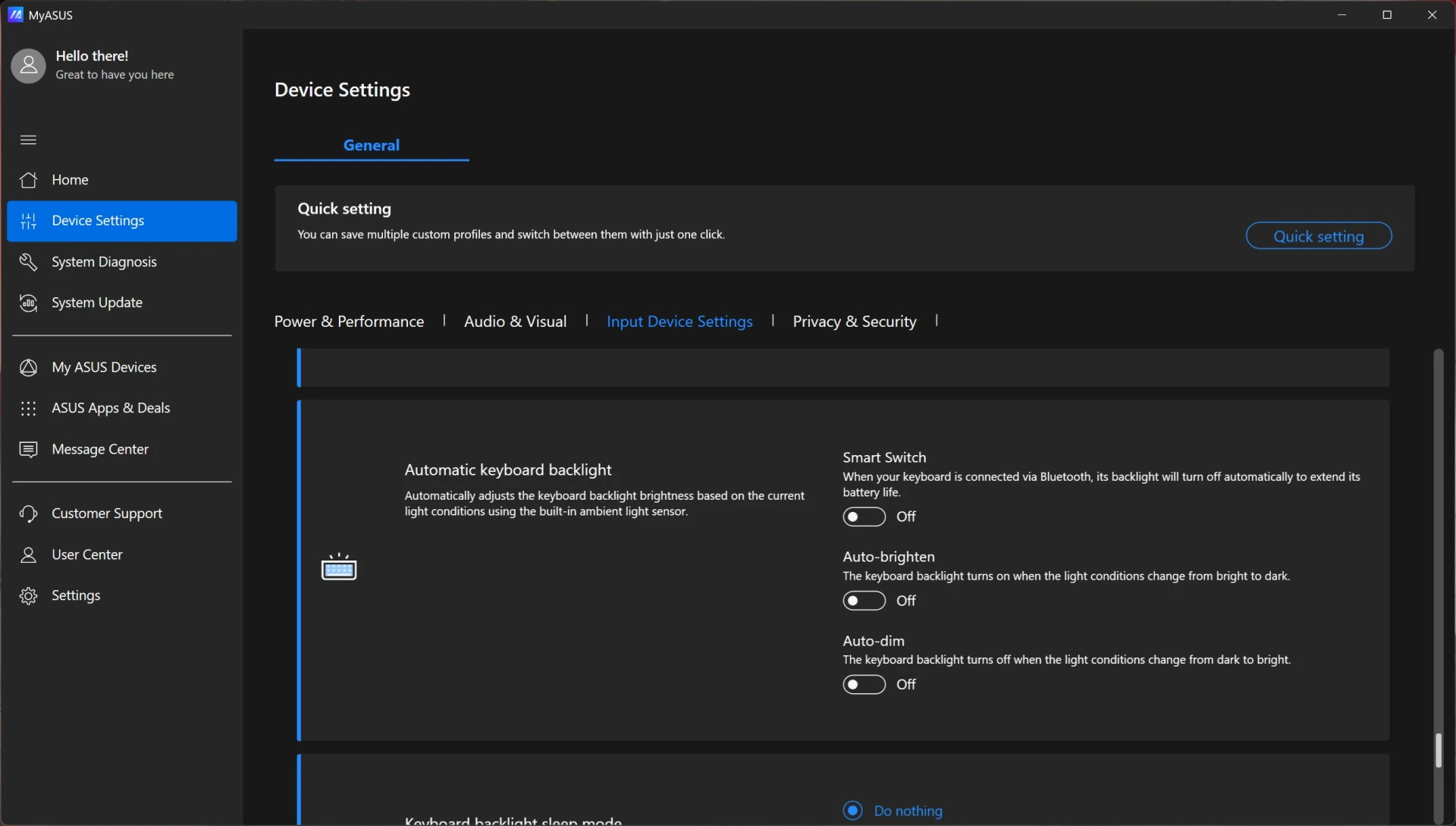This screenshot has height=826, width=1456.
Task: Open System Update page
Action: [121, 303]
